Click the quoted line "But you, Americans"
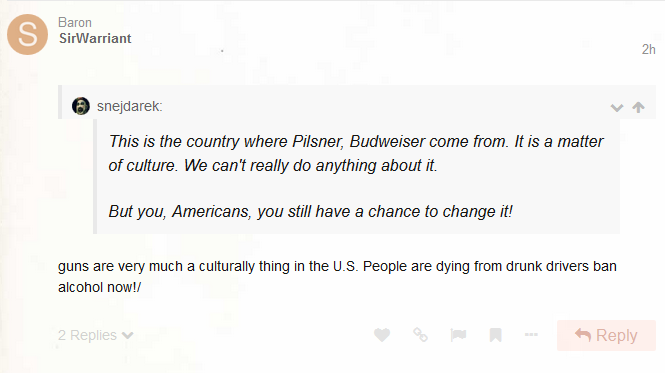The height and width of the screenshot is (373, 665). pos(310,211)
